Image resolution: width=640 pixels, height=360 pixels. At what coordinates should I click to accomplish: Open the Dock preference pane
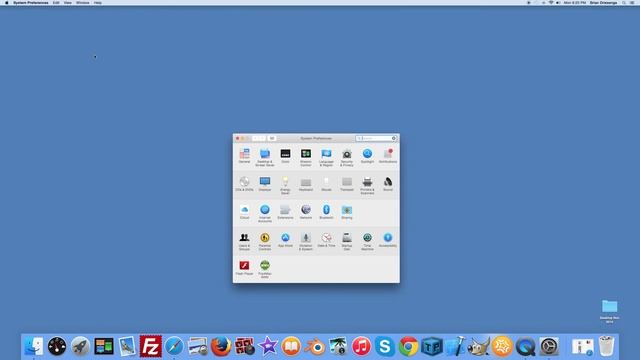click(x=285, y=156)
